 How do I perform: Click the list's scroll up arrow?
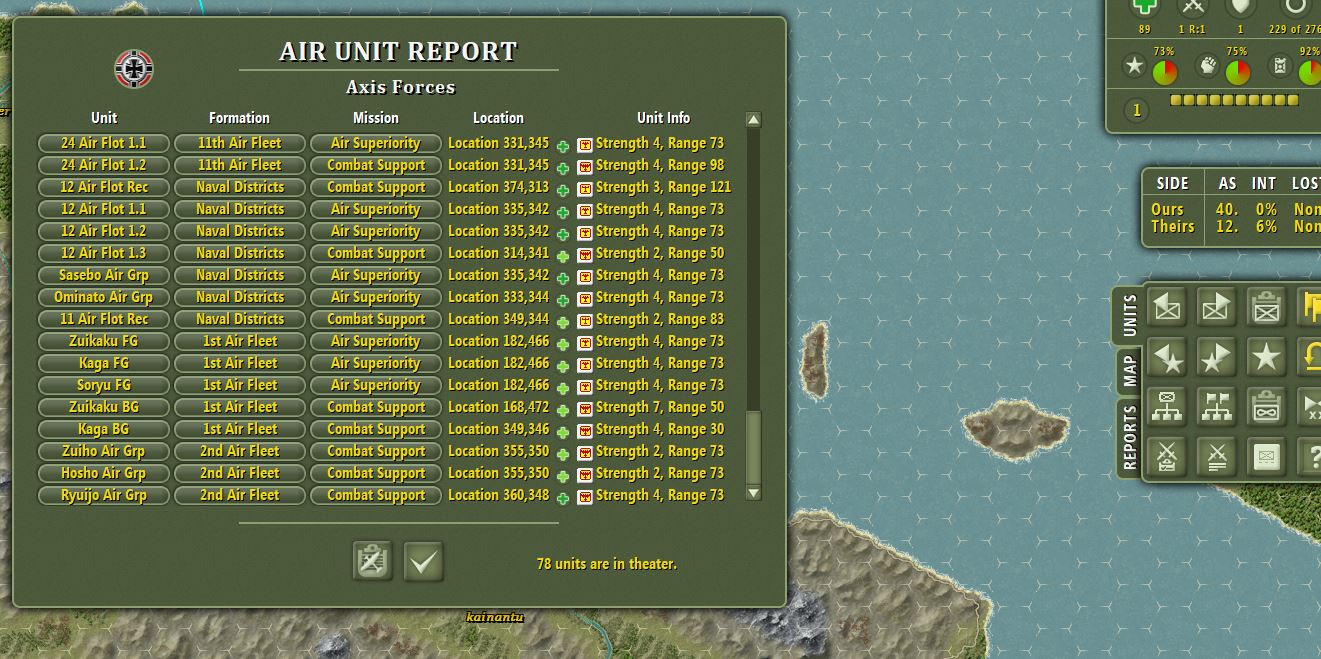[754, 120]
